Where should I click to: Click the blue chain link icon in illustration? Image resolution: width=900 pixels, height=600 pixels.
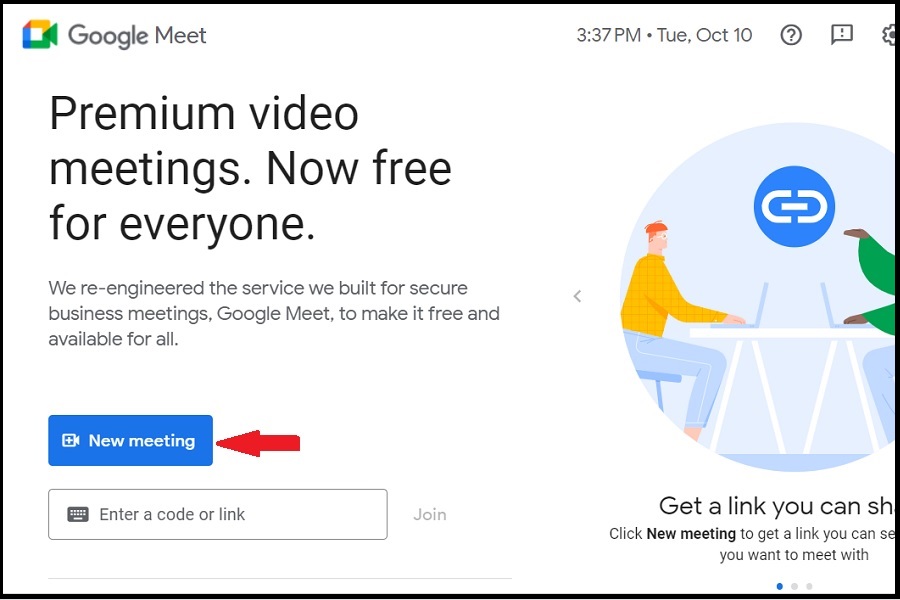pyautogui.click(x=794, y=206)
